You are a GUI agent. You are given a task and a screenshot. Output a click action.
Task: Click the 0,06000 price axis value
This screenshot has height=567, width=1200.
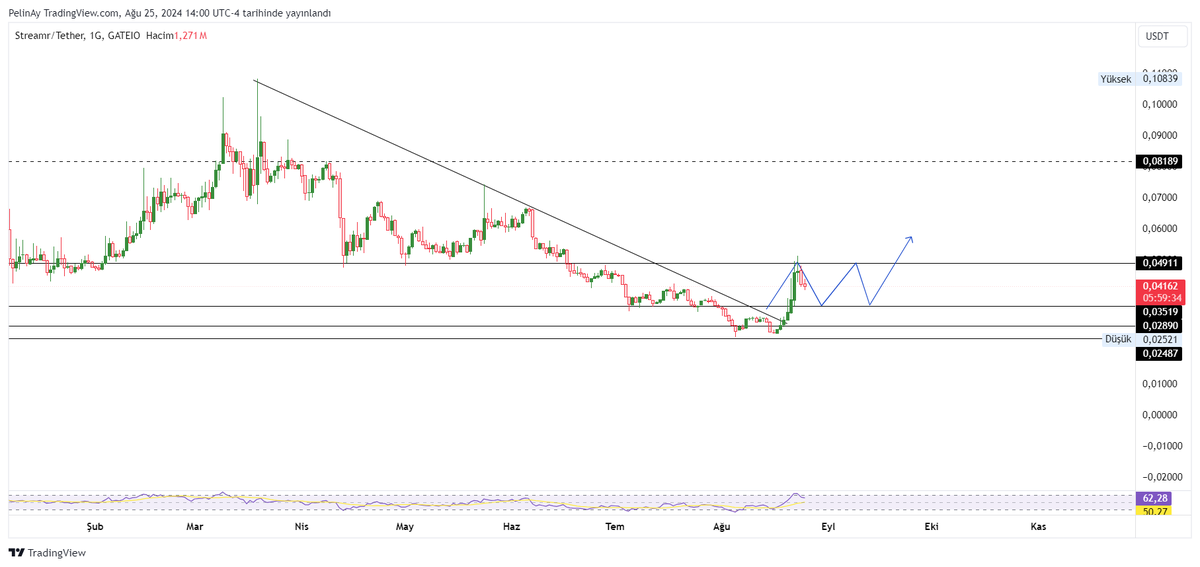pos(1160,229)
